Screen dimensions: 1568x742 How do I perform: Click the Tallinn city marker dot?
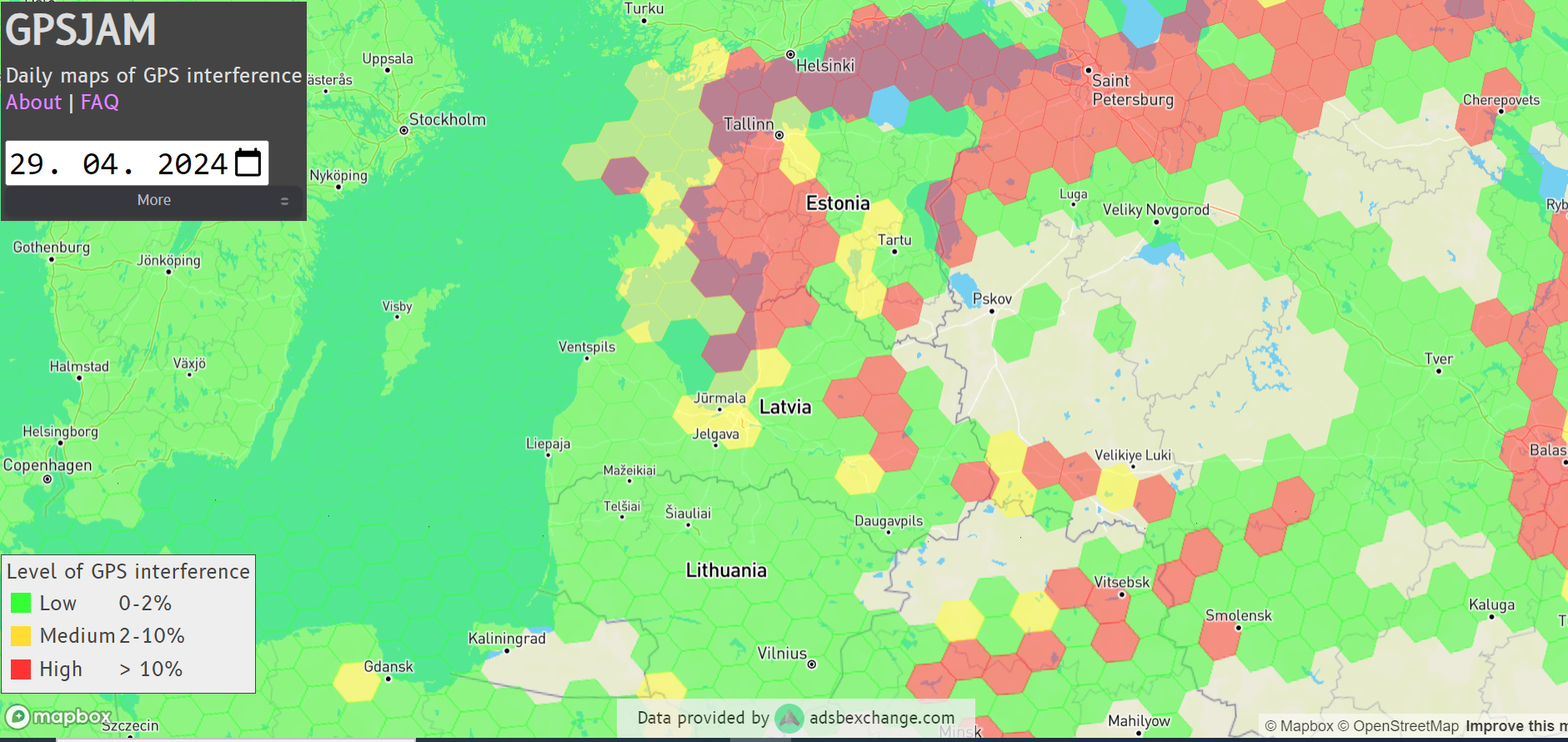(779, 135)
